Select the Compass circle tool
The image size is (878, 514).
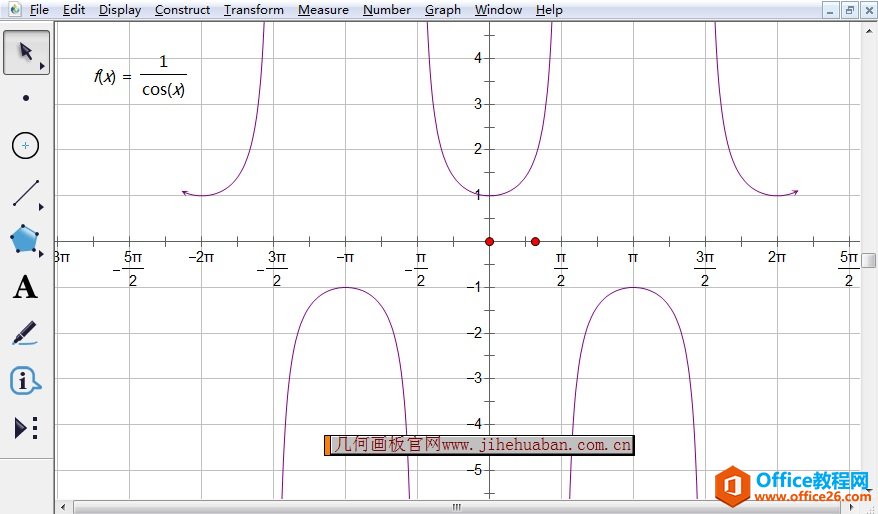(25, 146)
